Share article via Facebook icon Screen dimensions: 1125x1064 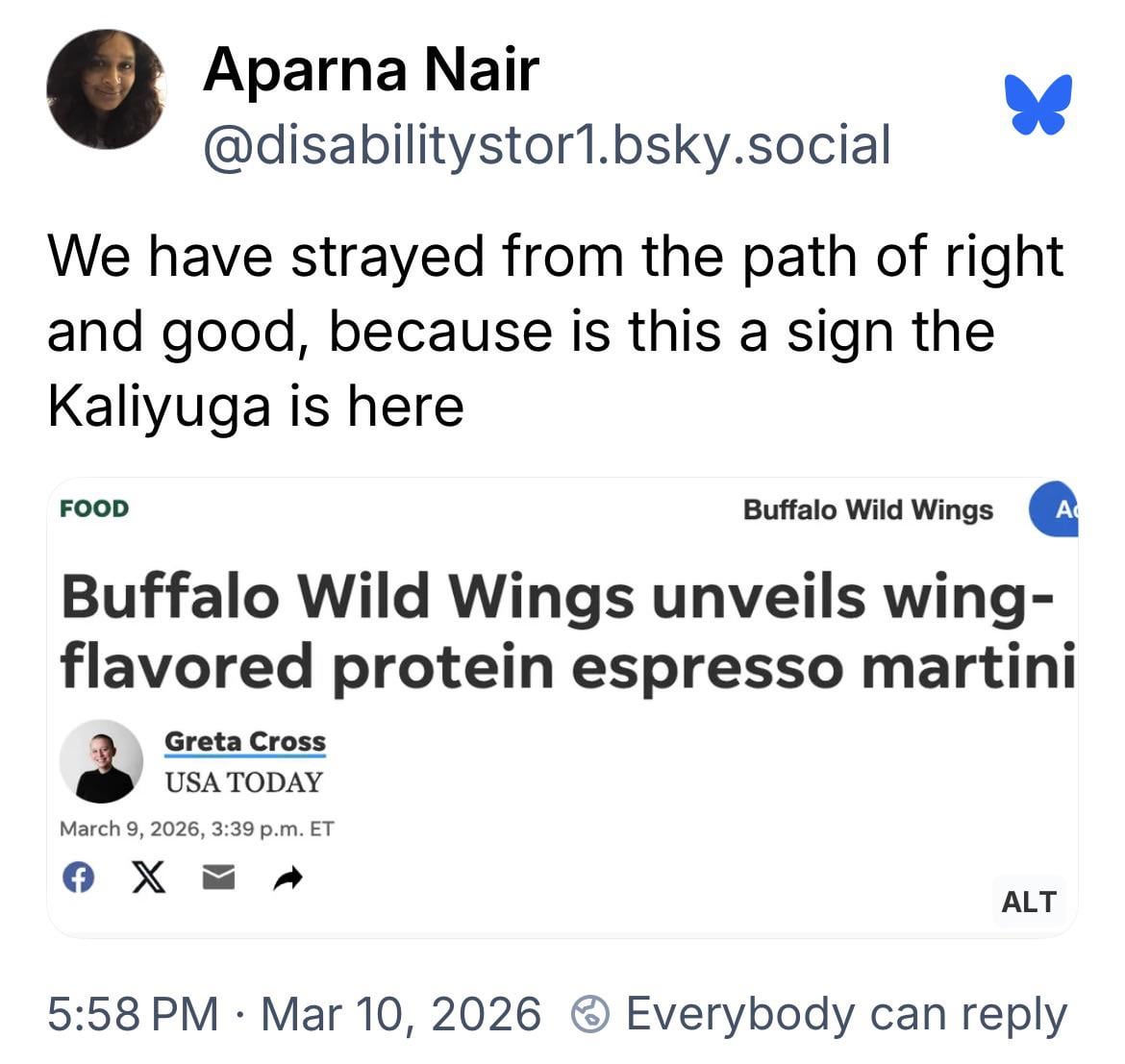78,877
